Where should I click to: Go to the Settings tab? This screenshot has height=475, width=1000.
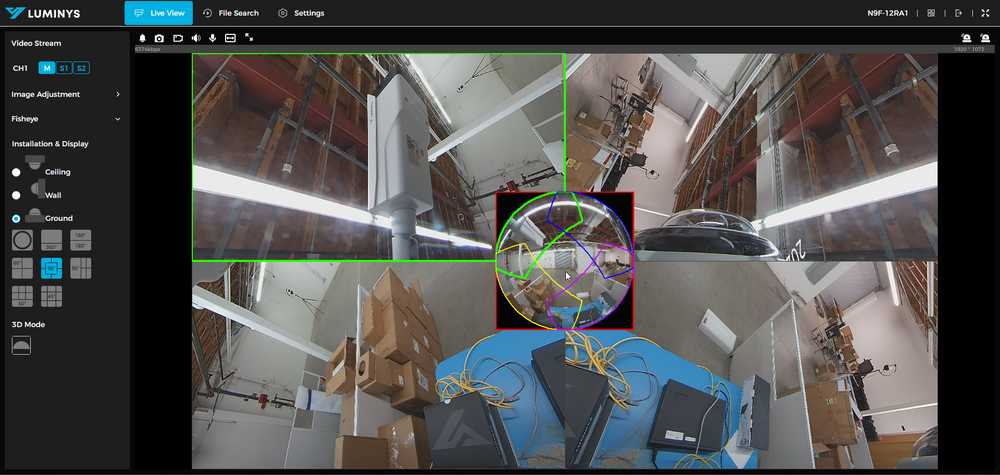pos(300,13)
